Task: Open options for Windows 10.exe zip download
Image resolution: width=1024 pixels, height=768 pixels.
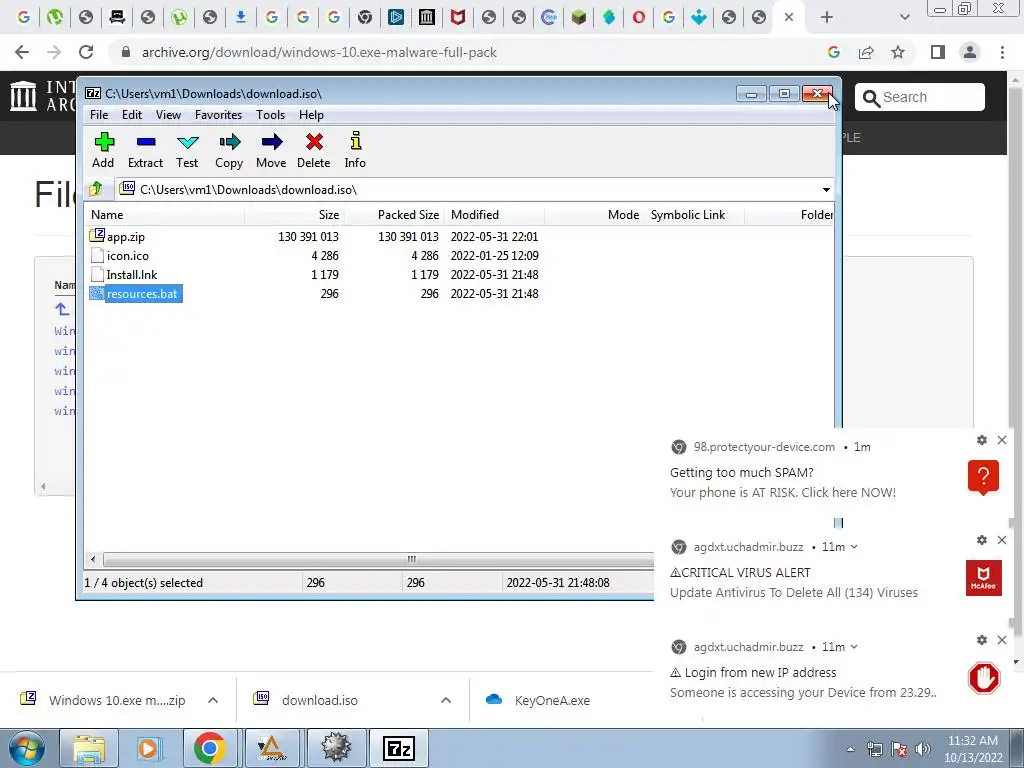Action: [x=213, y=700]
